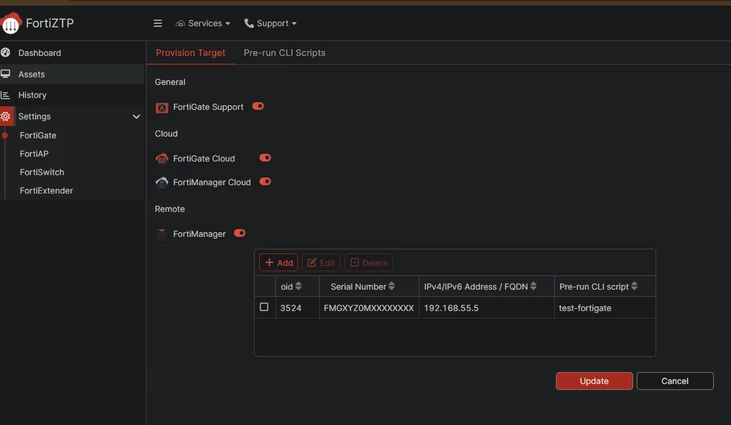Click the Delete button

pos(368,263)
